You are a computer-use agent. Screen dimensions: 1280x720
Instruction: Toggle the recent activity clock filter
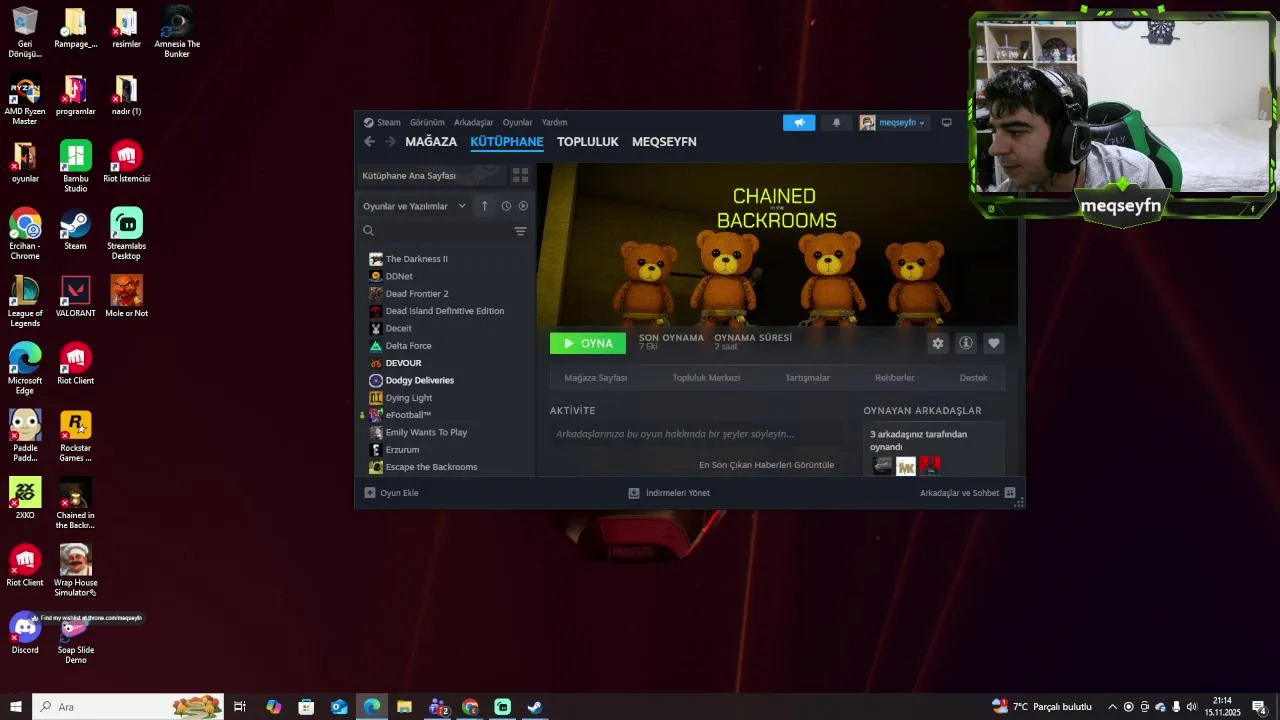click(506, 206)
